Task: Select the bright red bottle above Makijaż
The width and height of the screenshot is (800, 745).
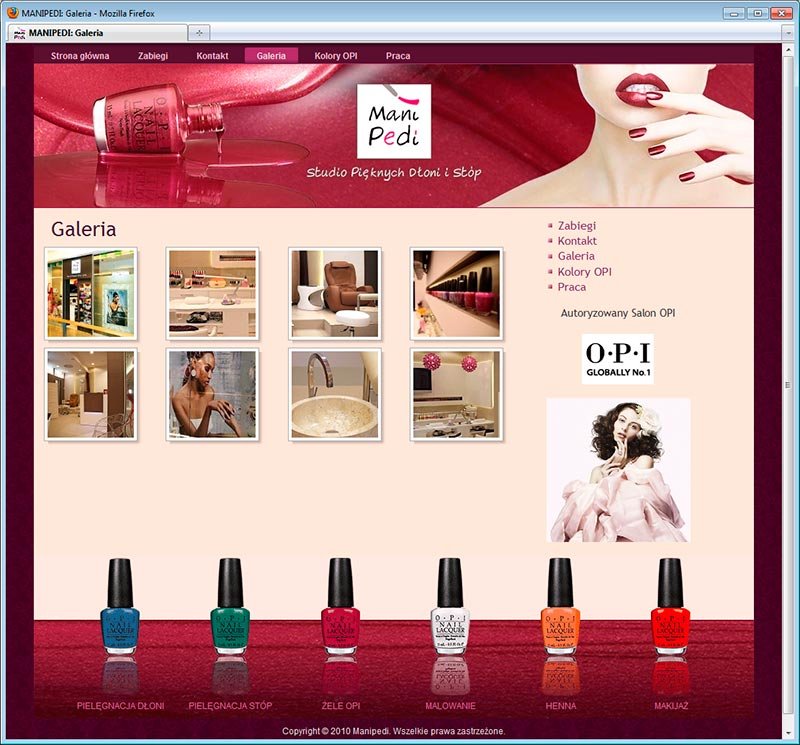Action: [670, 606]
